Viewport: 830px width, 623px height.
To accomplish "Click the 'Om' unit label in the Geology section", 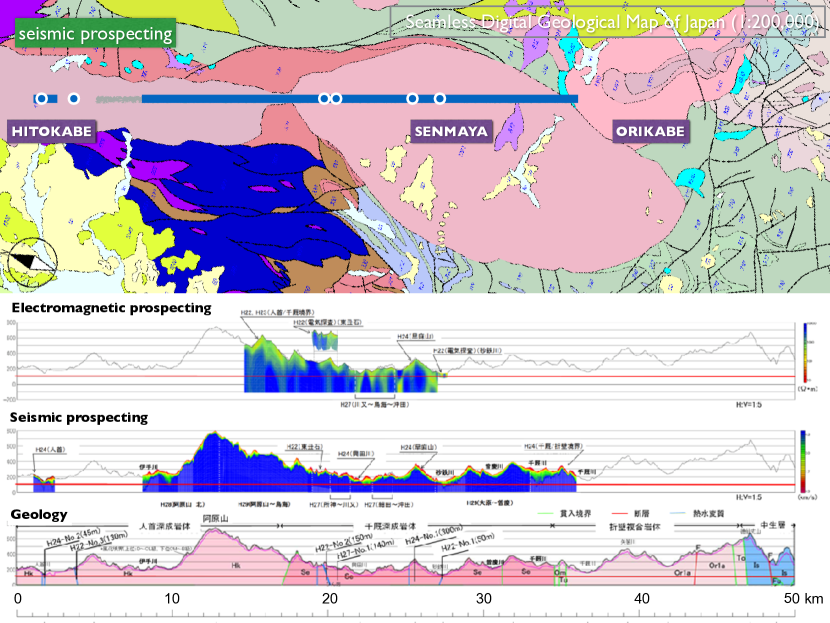I will pos(560,572).
